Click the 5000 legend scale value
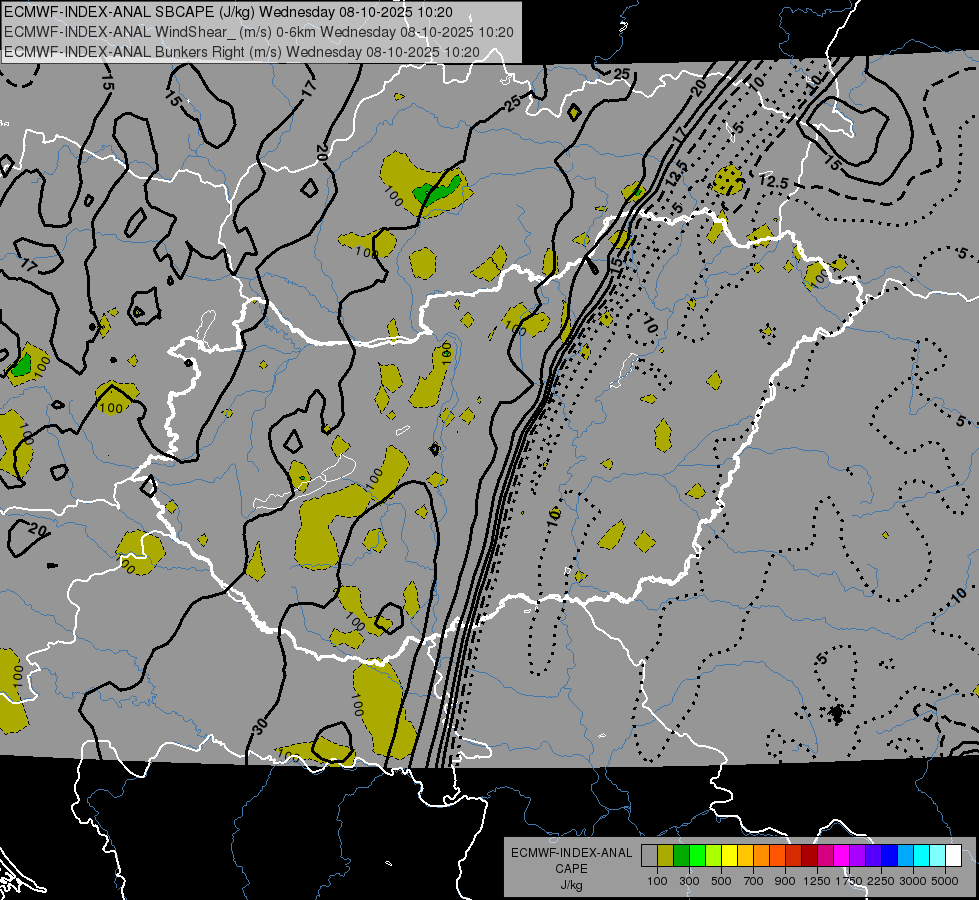The height and width of the screenshot is (900, 979). point(945,881)
